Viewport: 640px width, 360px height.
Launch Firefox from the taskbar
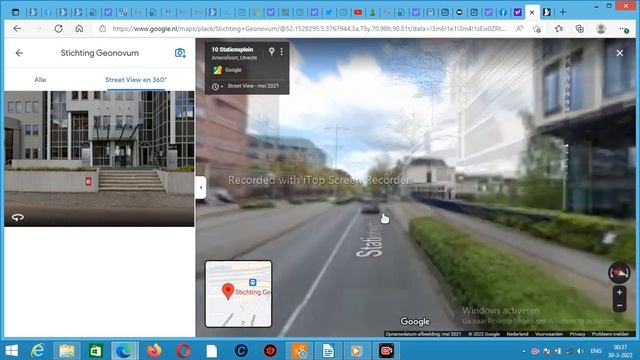coord(154,351)
